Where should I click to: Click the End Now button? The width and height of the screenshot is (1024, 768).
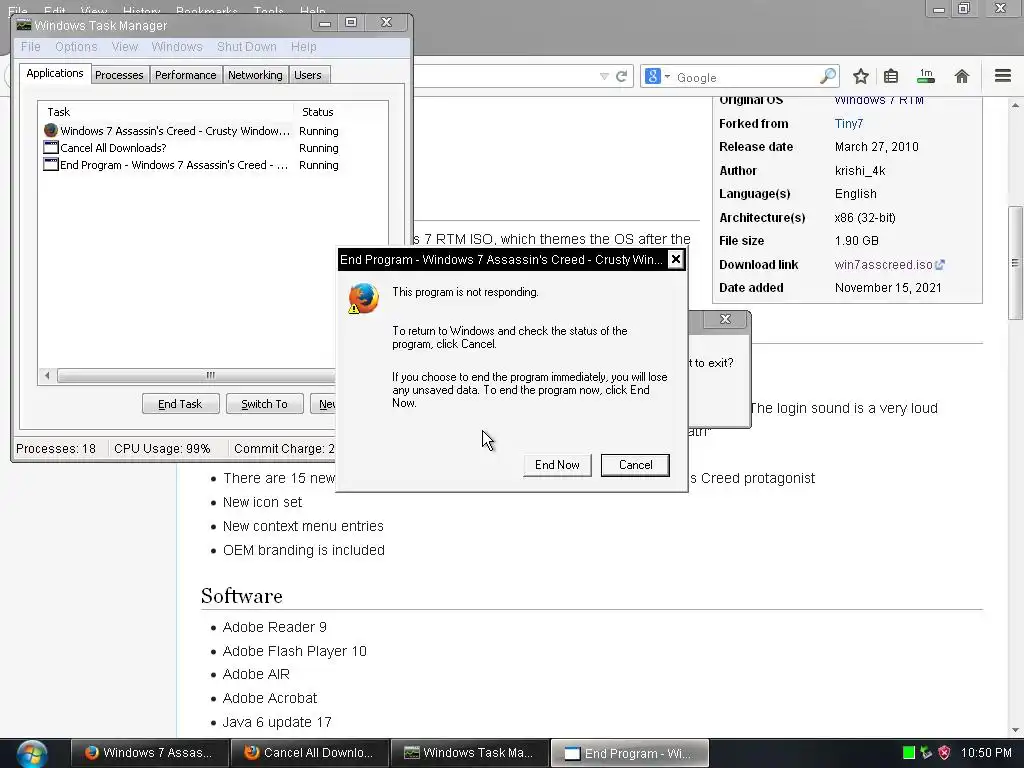pyautogui.click(x=557, y=465)
